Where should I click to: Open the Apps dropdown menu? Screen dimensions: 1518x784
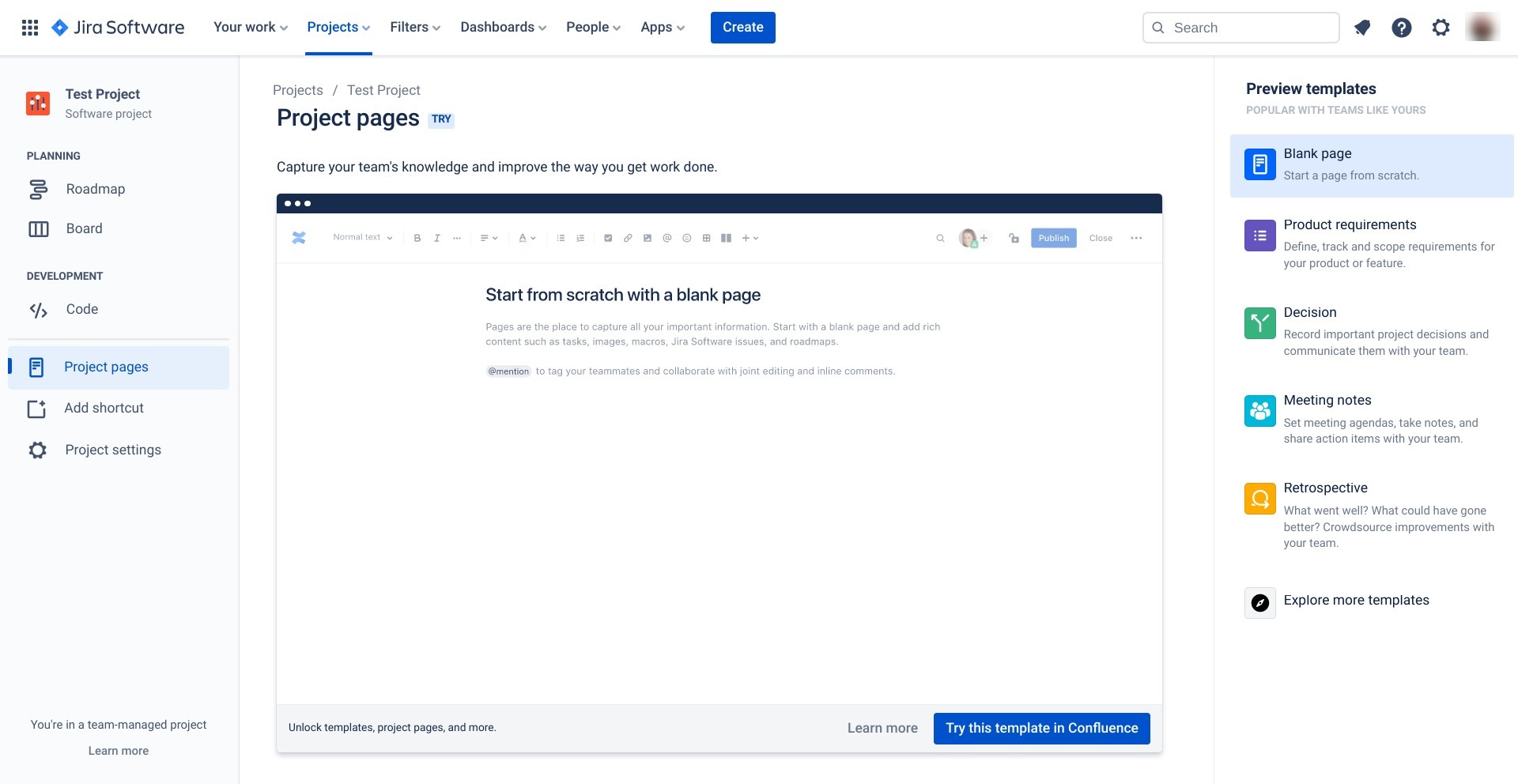pyautogui.click(x=663, y=28)
